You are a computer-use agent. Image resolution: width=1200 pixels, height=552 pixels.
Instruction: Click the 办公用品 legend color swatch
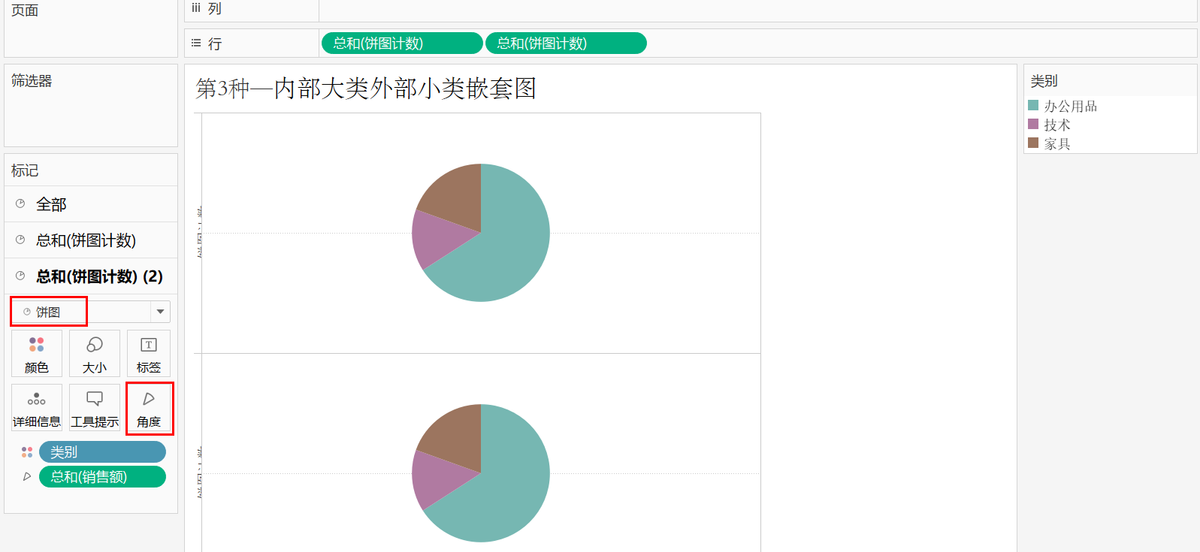(1034, 106)
